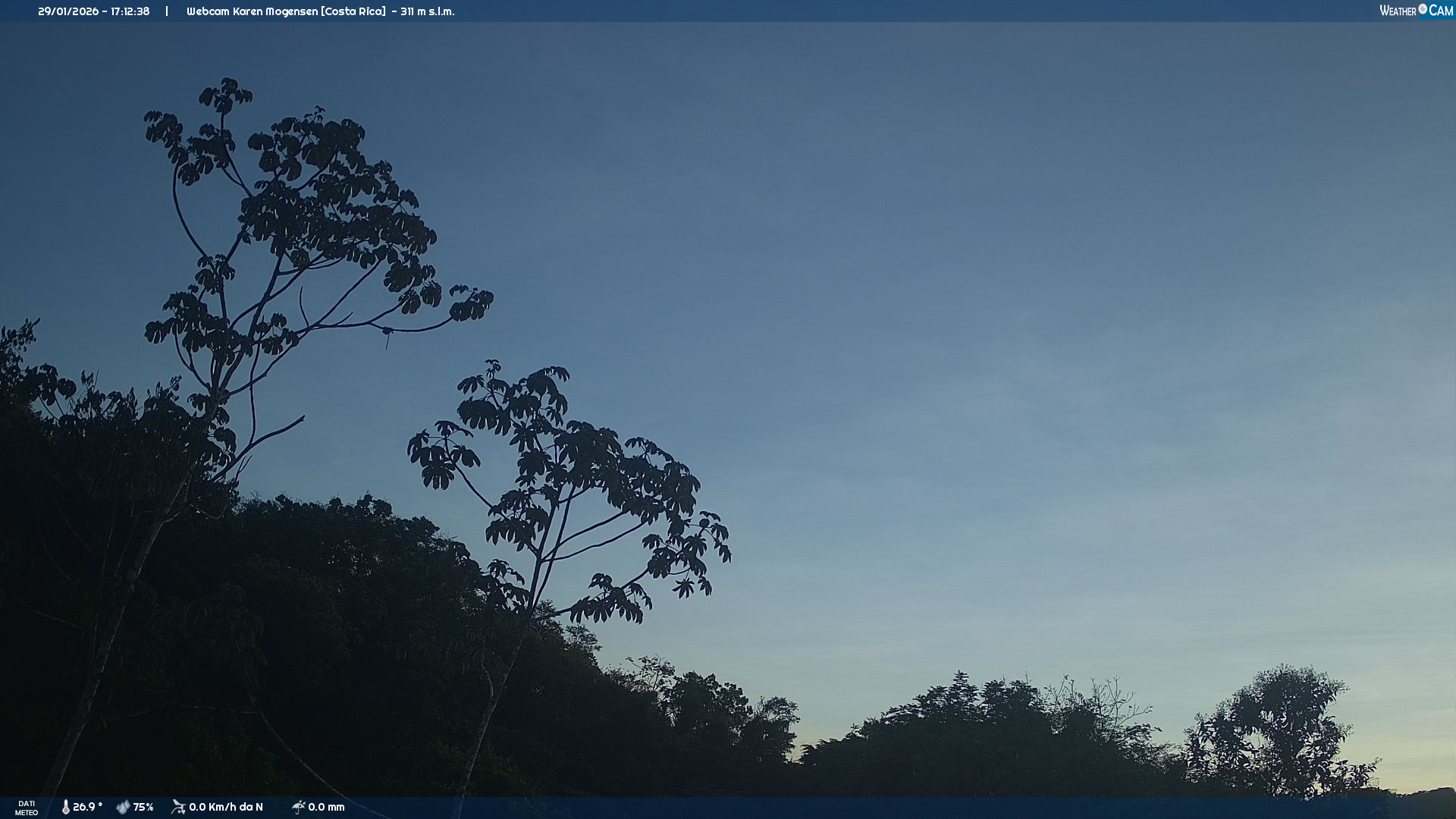This screenshot has height=819, width=1456.
Task: Click the WeatherCam logo
Action: coord(1416,11)
